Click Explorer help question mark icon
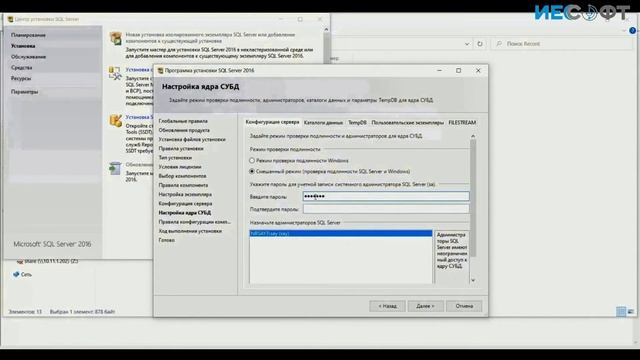The width and height of the screenshot is (640, 360). [x=632, y=31]
